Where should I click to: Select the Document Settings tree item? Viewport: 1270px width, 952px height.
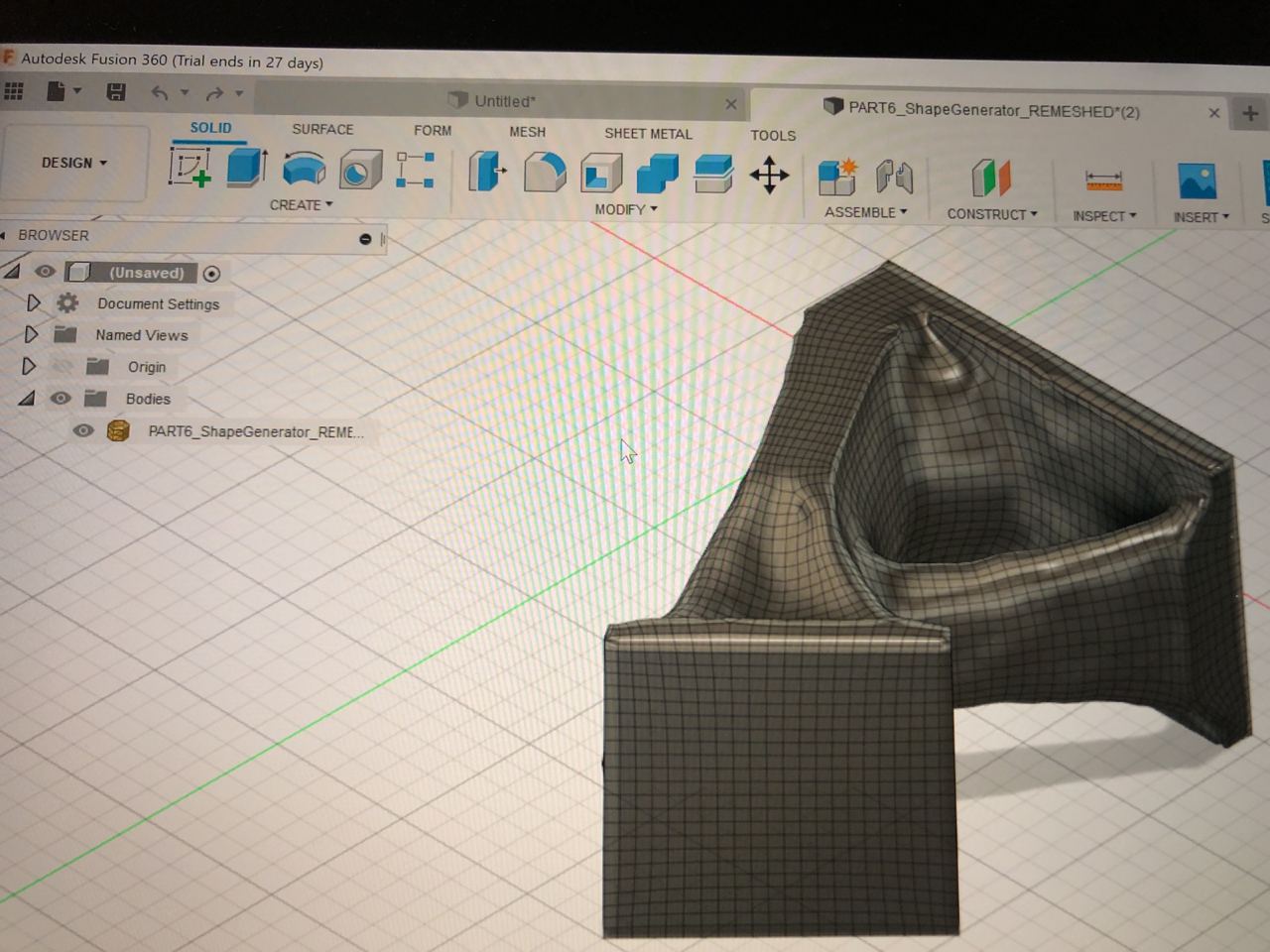coord(158,303)
